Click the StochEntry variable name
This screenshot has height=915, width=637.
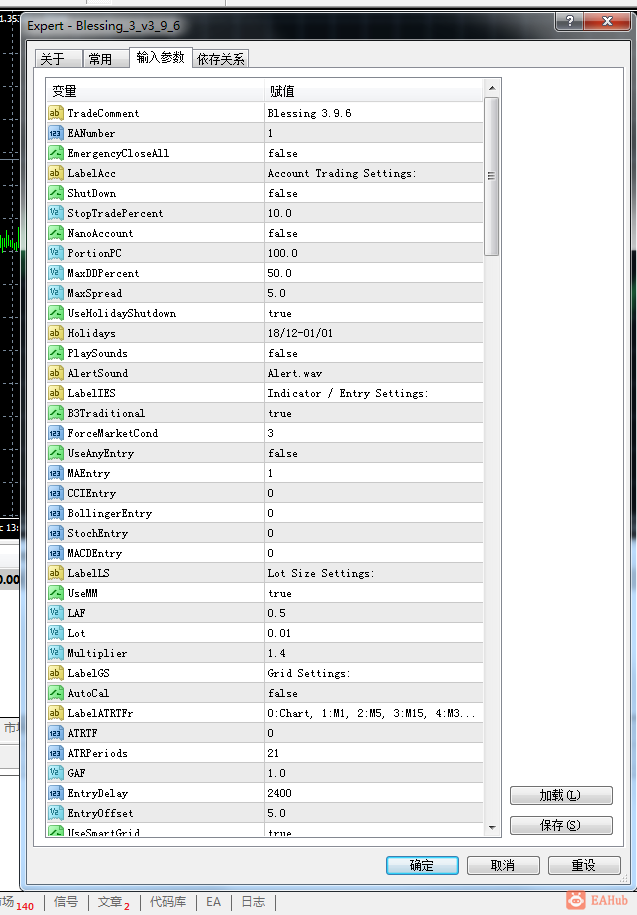[x=97, y=533]
